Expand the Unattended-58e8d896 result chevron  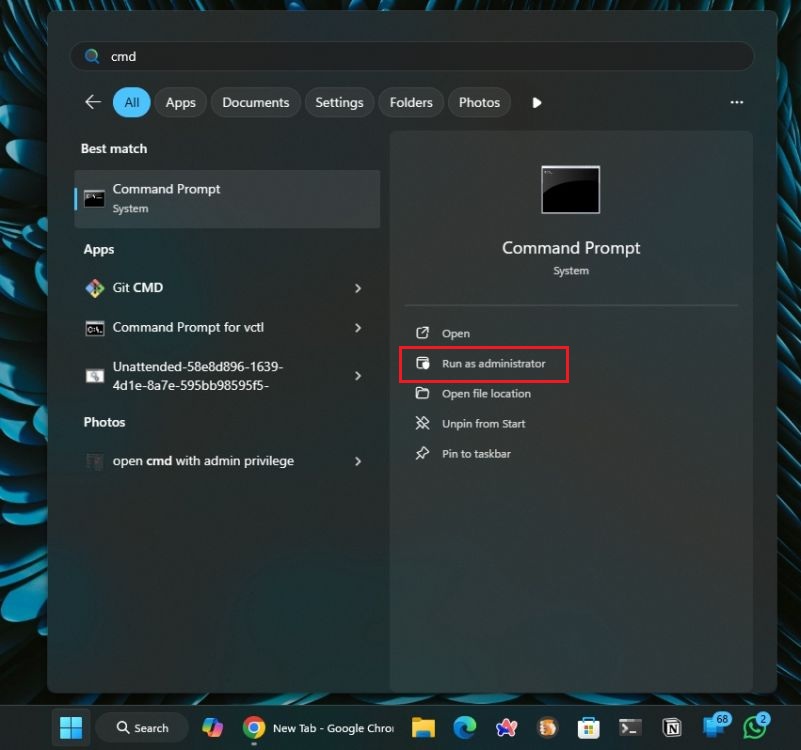coord(358,376)
